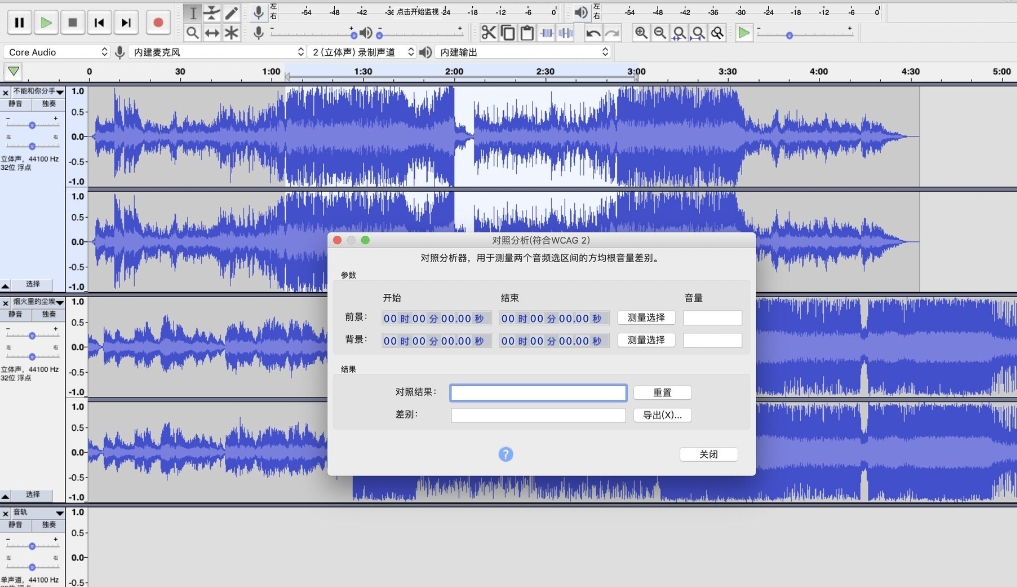Fit selection to window width
1017x587 pixels.
(679, 32)
